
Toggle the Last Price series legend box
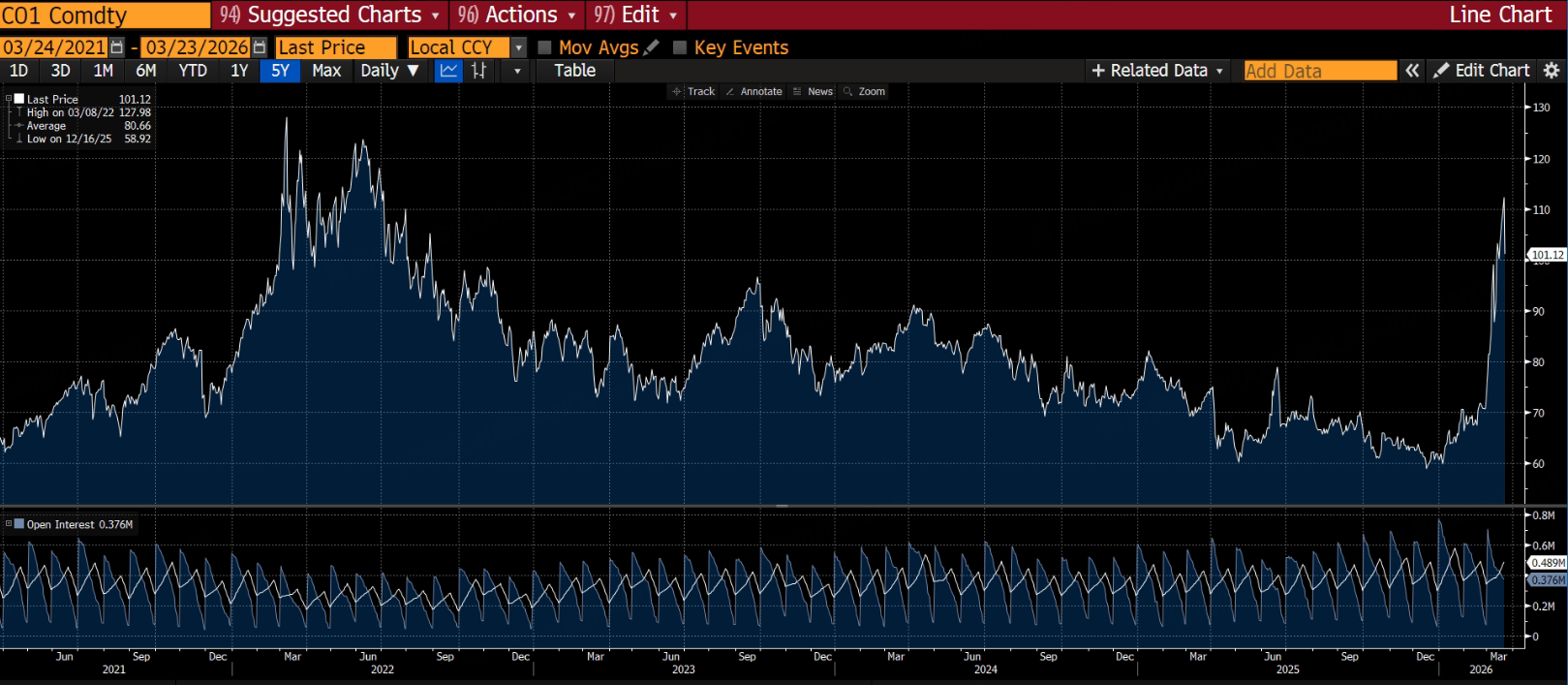[18, 99]
